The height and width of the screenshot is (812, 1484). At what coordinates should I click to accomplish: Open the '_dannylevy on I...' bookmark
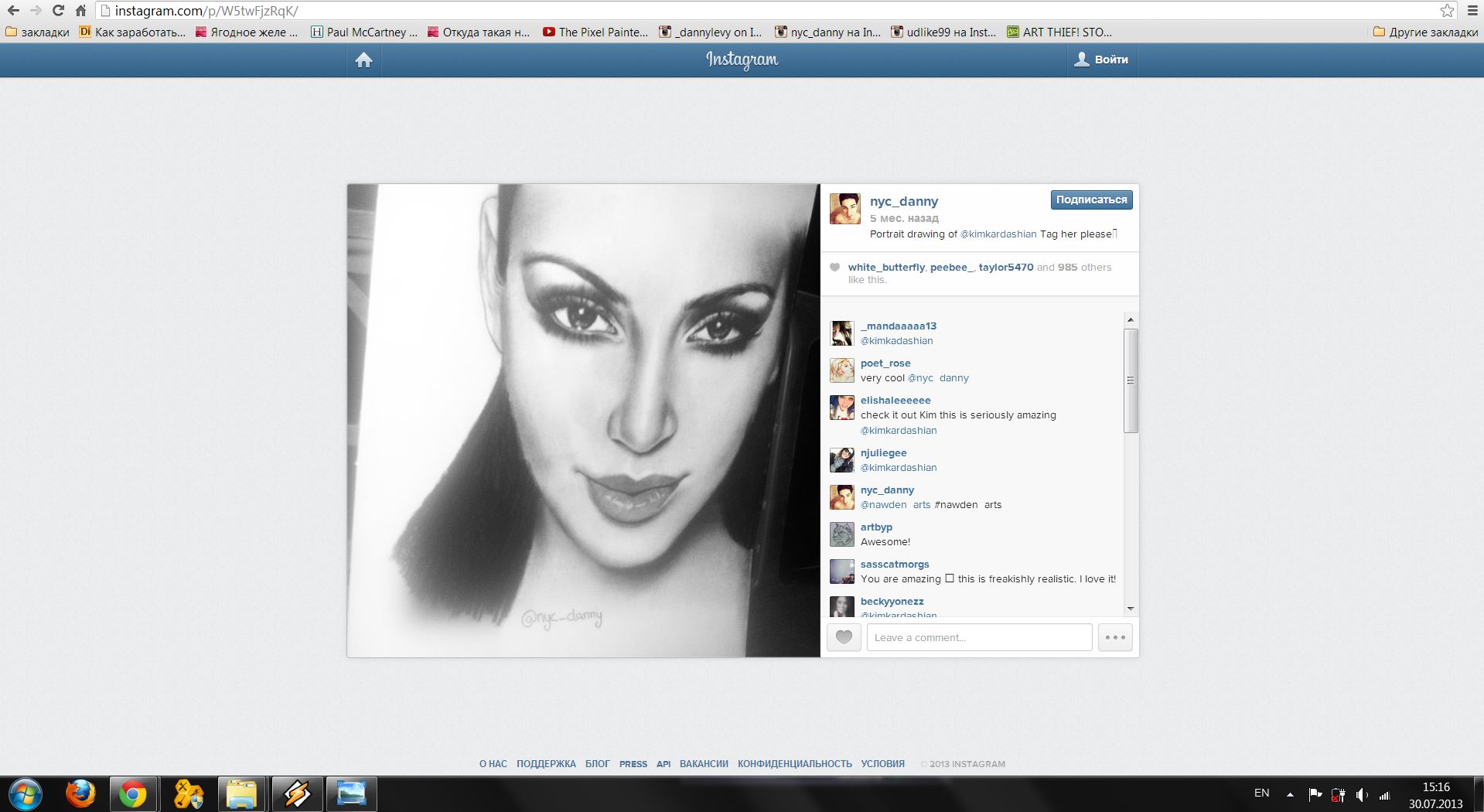710,32
